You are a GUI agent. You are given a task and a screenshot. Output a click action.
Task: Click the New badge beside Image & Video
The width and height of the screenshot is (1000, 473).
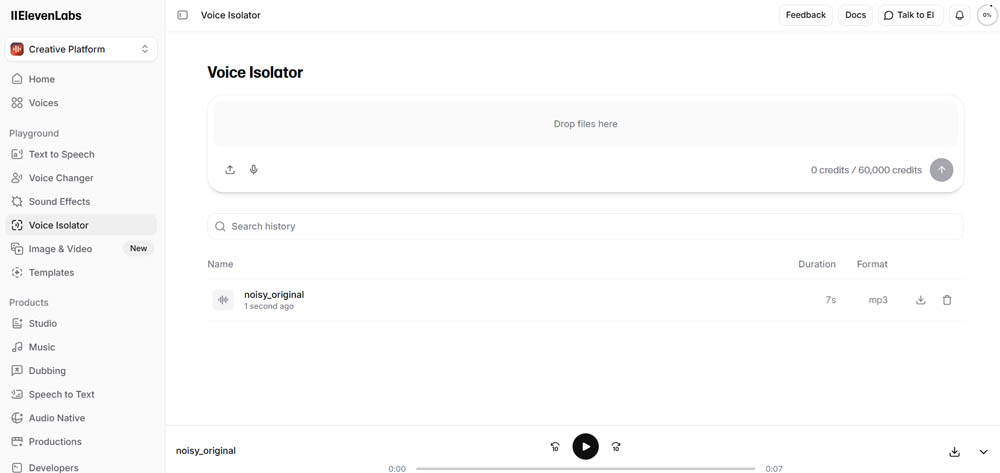138,249
